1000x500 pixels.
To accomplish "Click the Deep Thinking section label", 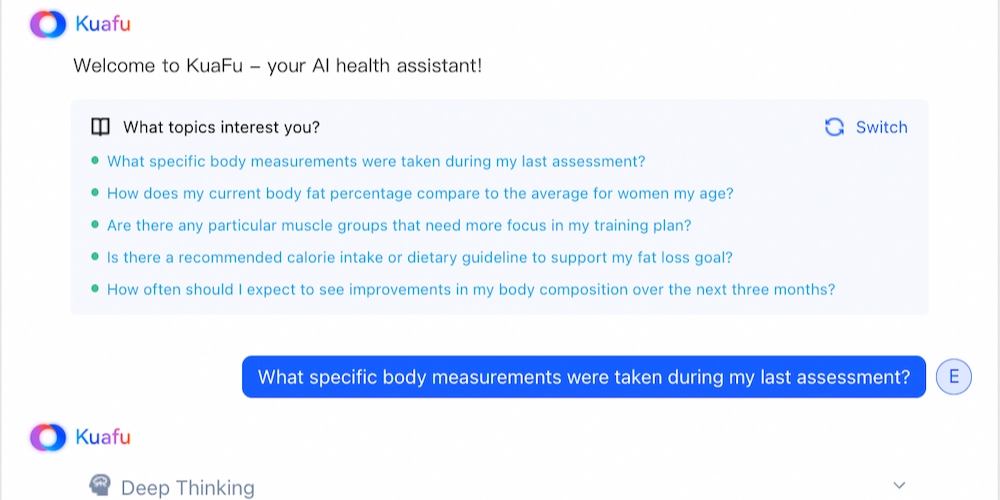I will pos(188,488).
